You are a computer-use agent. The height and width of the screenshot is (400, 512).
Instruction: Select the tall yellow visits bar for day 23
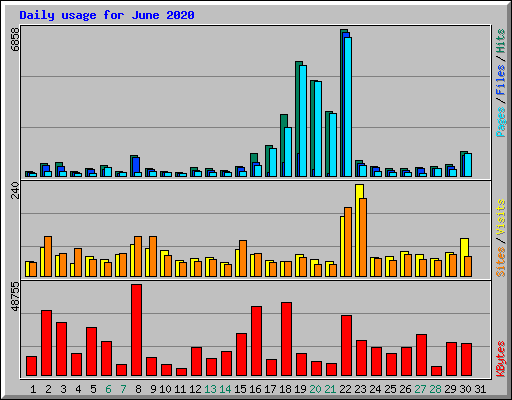click(x=358, y=230)
